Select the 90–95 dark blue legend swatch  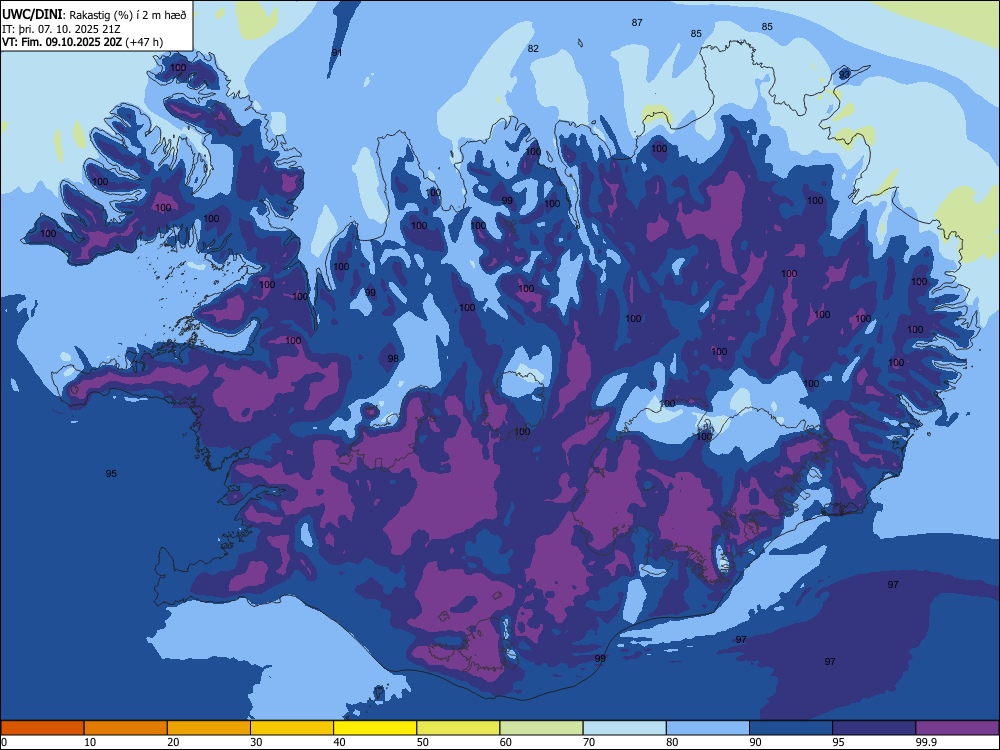pos(791,728)
